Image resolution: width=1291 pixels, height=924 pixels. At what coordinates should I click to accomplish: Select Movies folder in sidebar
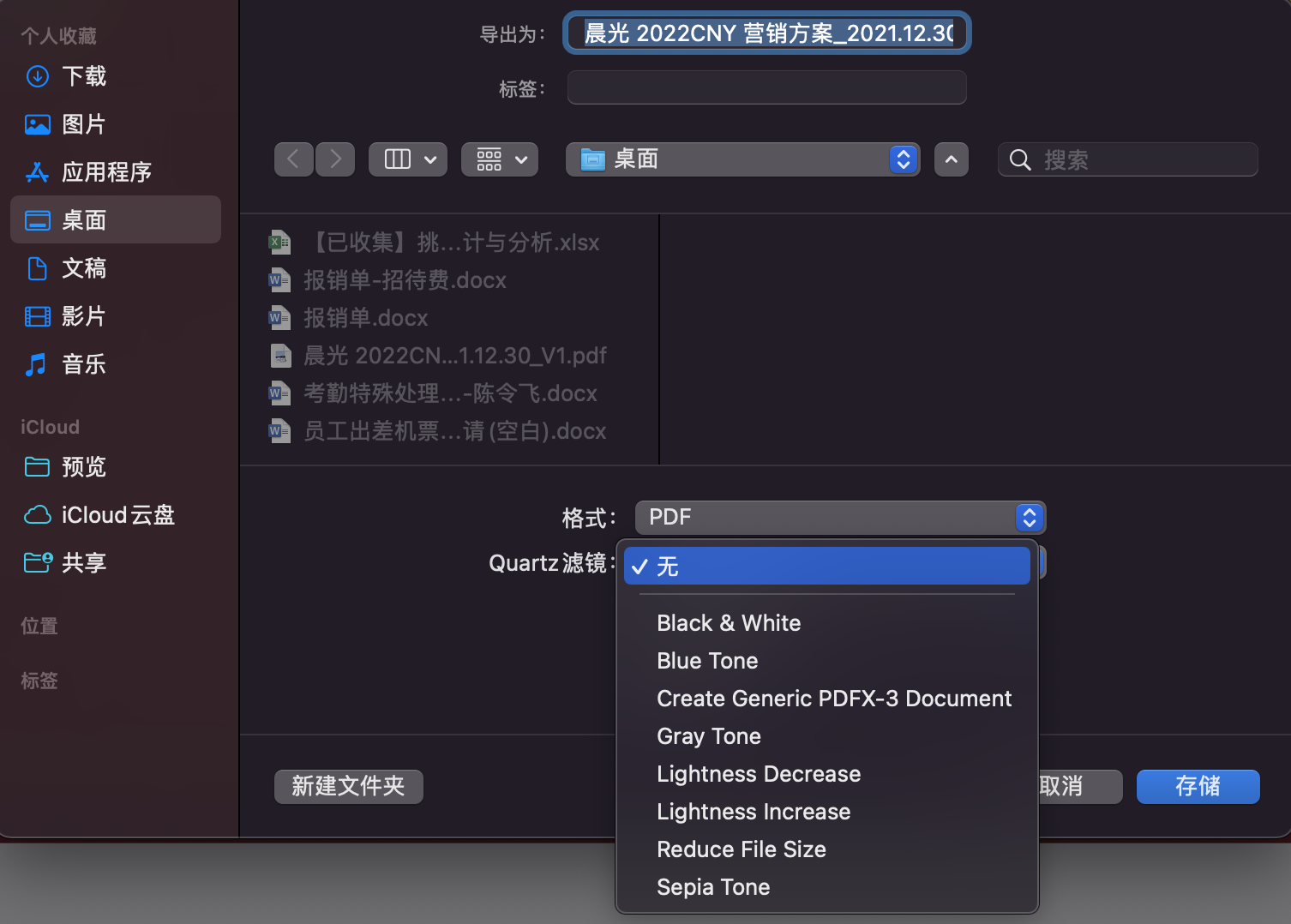(x=84, y=316)
